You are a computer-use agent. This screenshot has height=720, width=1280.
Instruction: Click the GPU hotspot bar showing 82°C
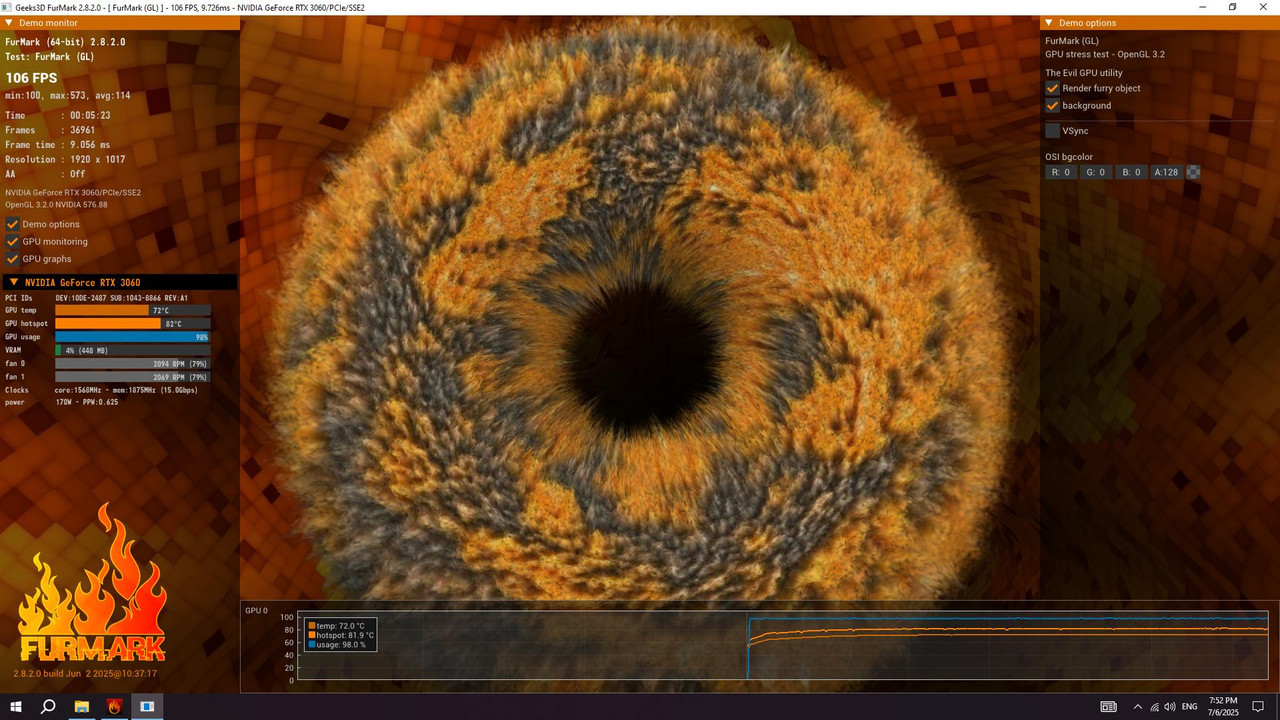coord(132,323)
